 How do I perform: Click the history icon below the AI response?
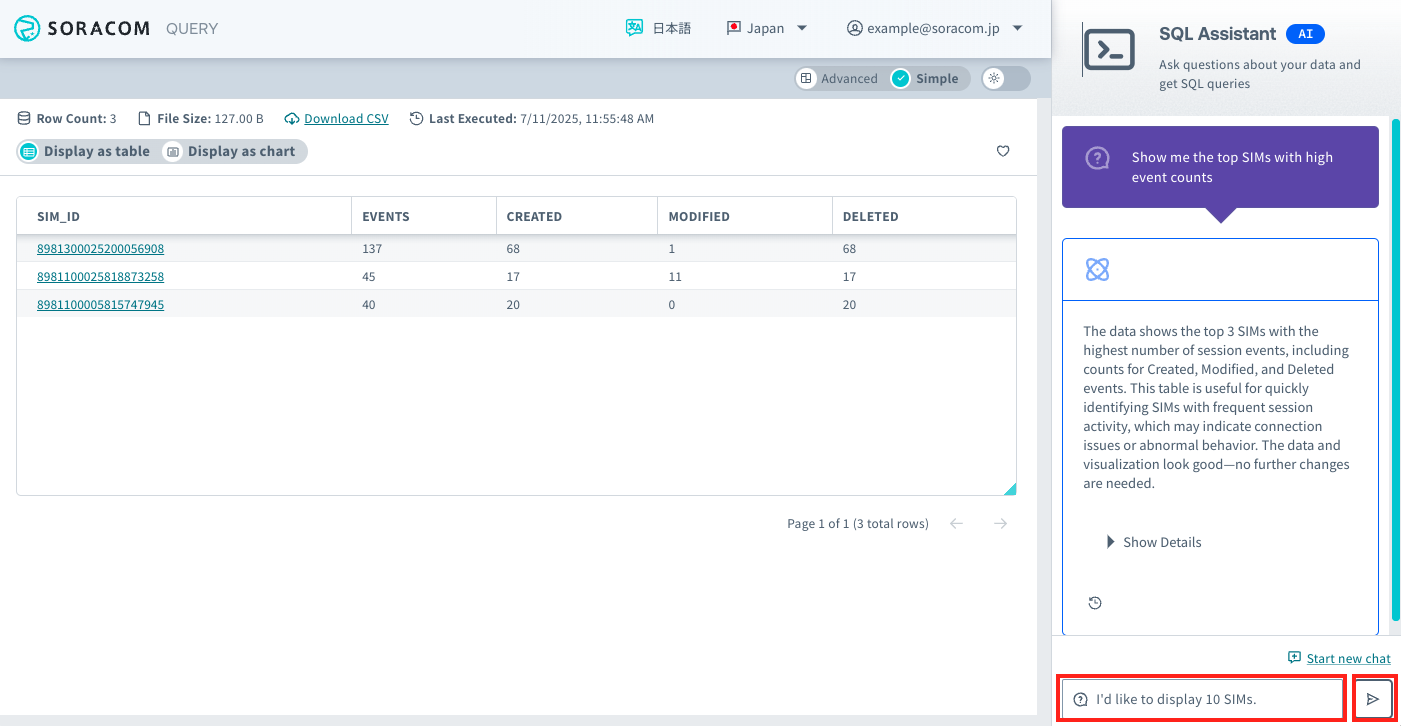(1095, 602)
